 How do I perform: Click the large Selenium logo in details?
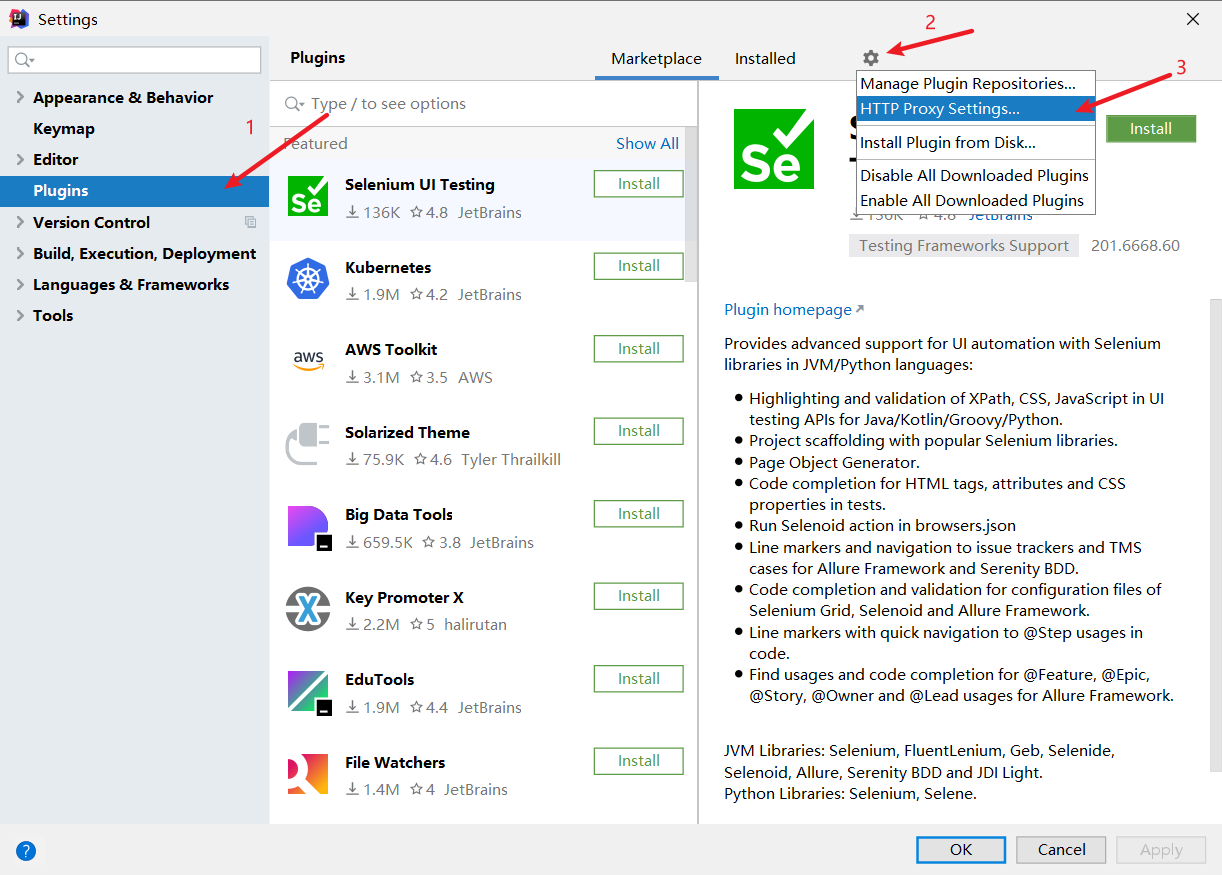tap(773, 149)
